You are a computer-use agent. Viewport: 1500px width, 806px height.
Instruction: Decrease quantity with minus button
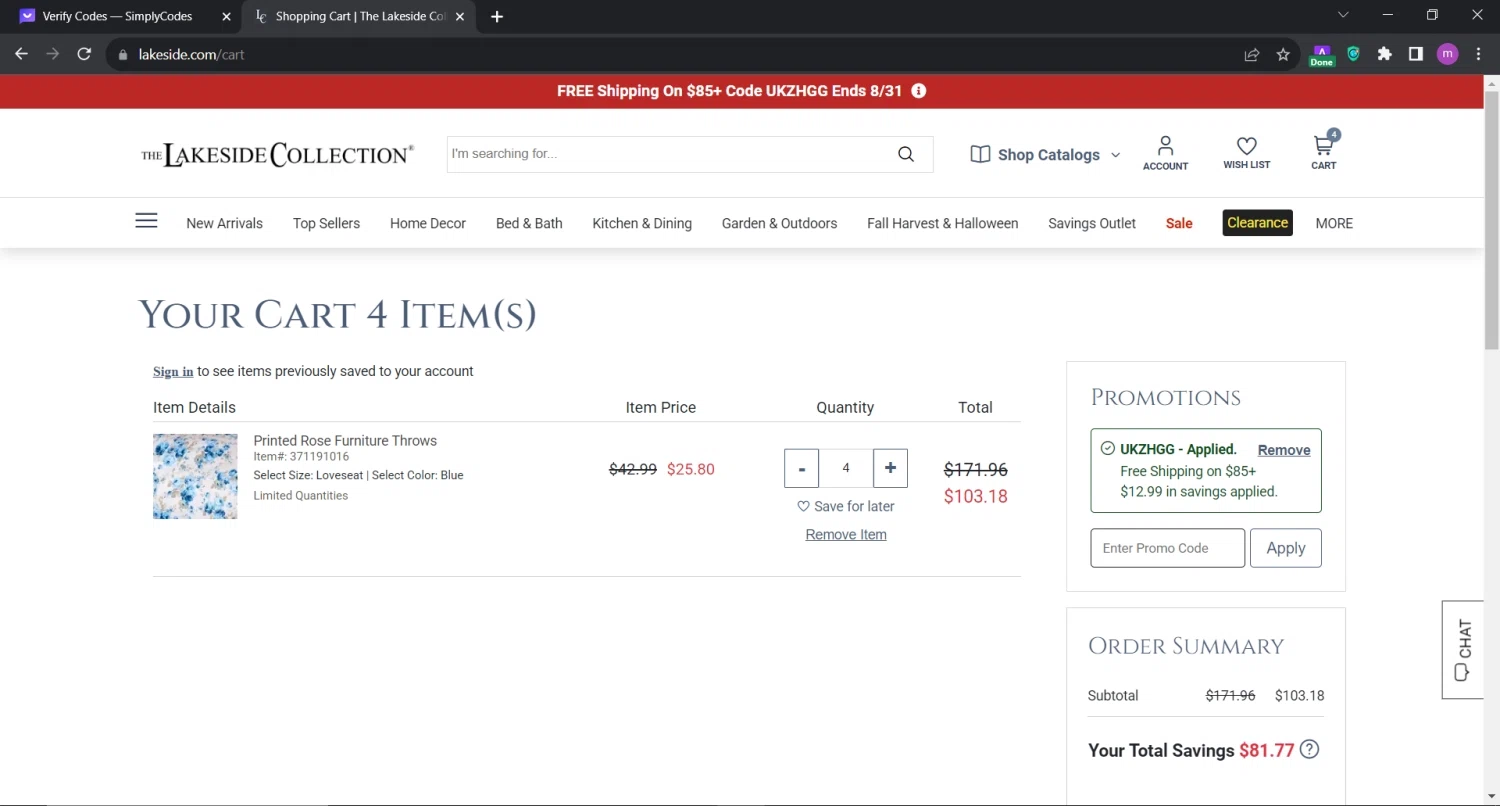[x=801, y=468]
